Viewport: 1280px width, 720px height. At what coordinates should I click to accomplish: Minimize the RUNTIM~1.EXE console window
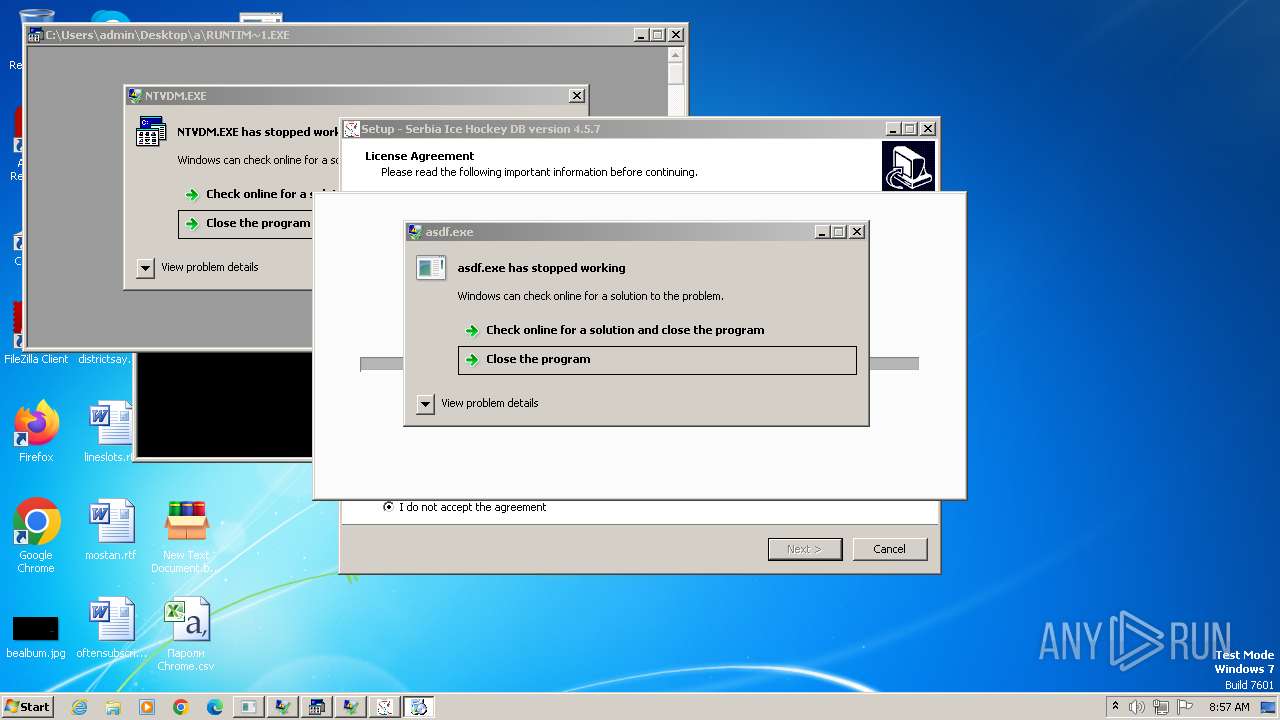[640, 35]
